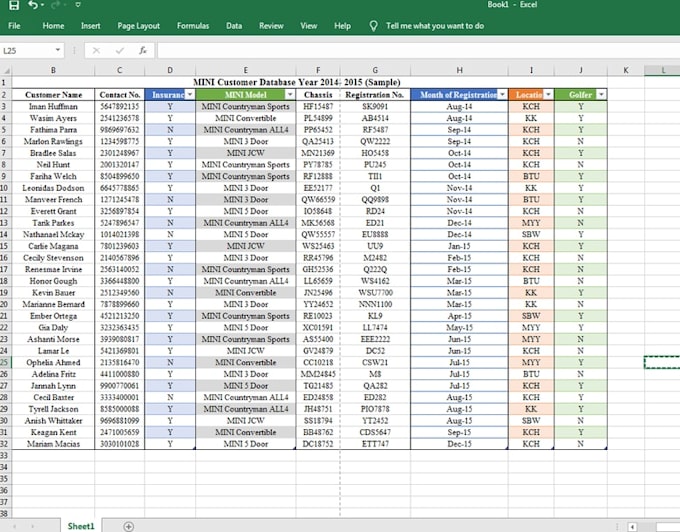Switch to the Review ribbon tab
680x532 pixels.
coord(271,26)
